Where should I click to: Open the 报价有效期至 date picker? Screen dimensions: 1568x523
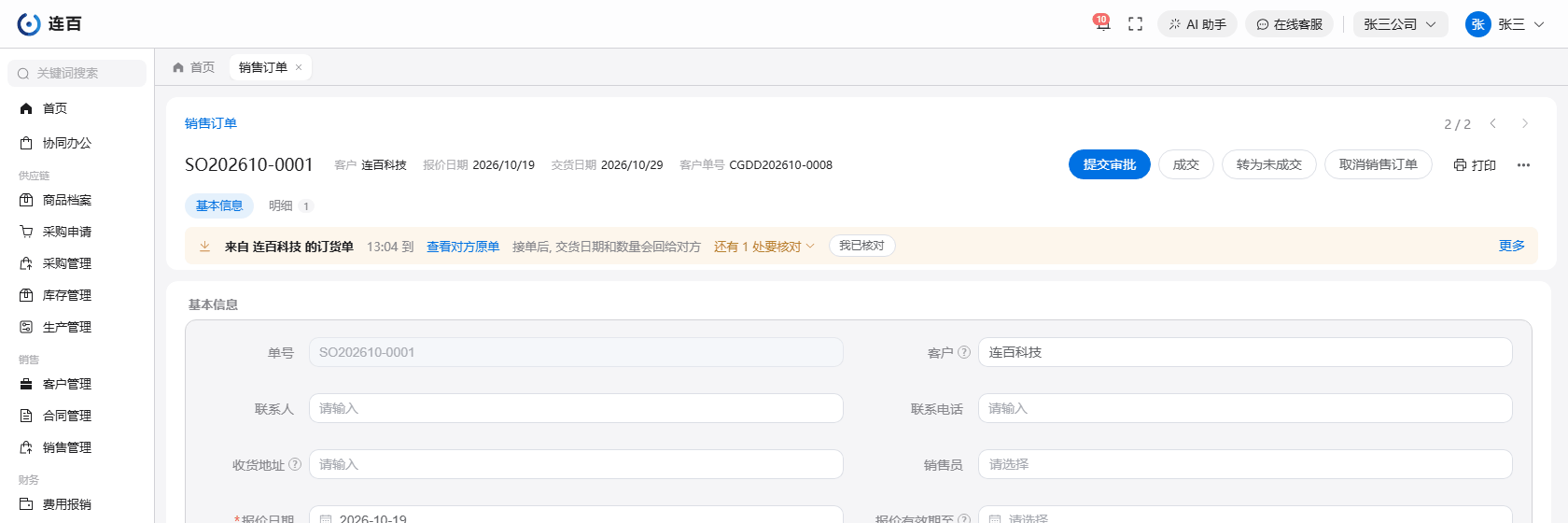point(1245,516)
